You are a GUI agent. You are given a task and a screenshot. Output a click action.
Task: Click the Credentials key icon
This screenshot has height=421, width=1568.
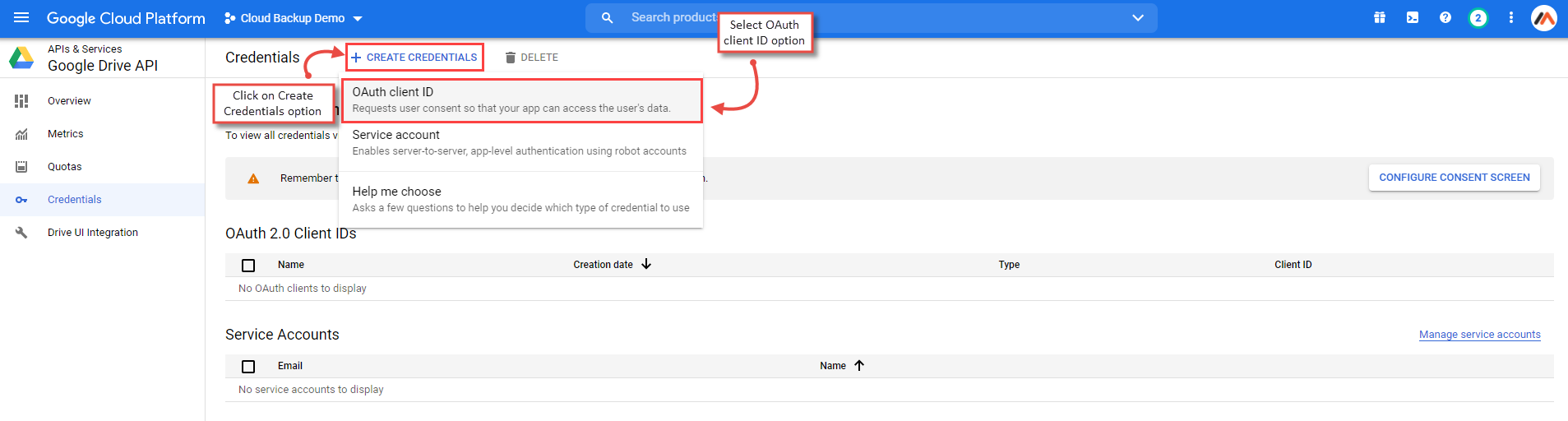(x=21, y=200)
